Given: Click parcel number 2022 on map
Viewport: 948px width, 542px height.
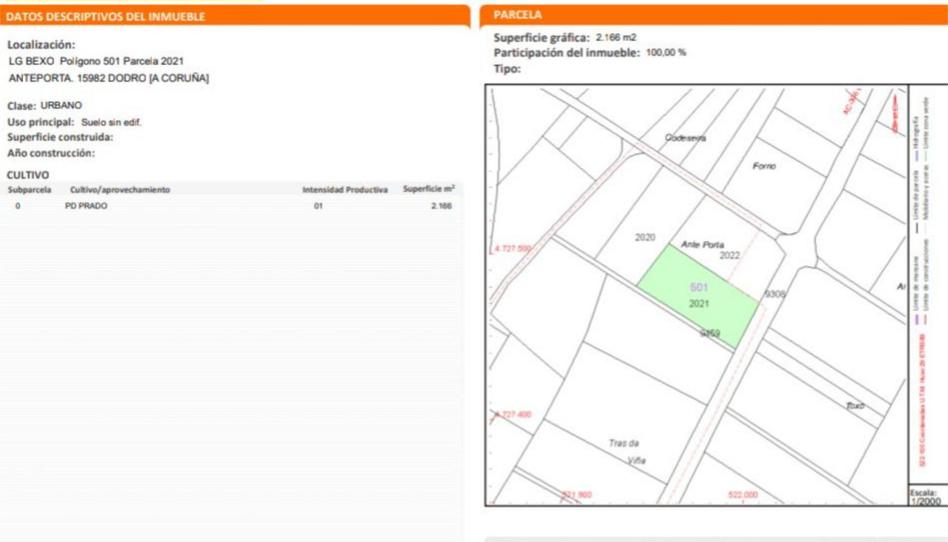Looking at the screenshot, I should 729,256.
